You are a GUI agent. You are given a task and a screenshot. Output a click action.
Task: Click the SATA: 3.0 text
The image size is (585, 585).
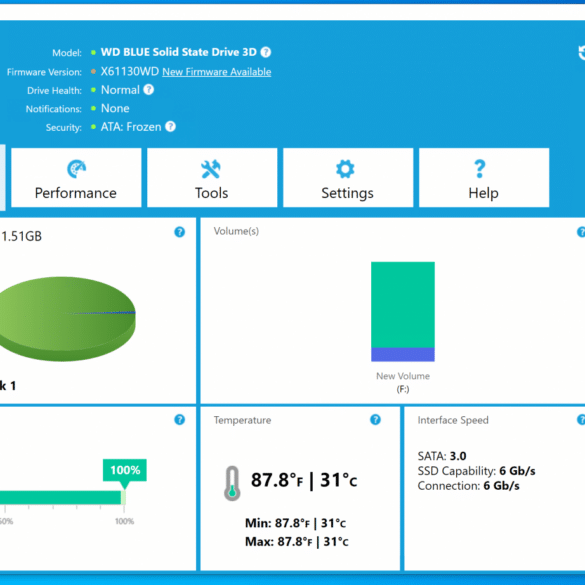click(x=442, y=456)
